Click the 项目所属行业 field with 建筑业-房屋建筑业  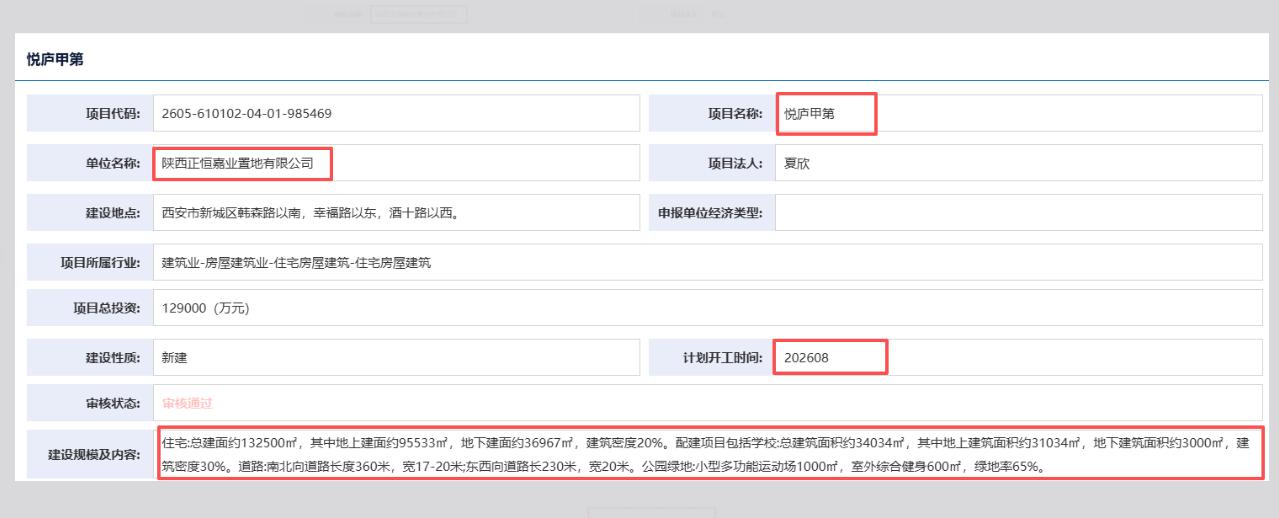click(x=708, y=262)
